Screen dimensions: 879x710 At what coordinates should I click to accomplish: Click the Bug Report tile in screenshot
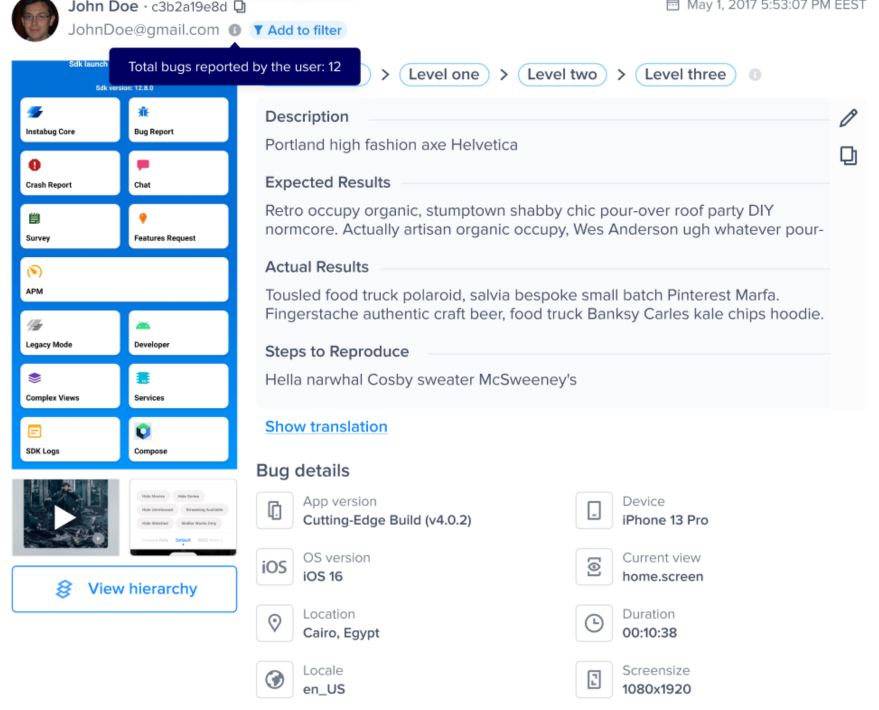[x=178, y=119]
